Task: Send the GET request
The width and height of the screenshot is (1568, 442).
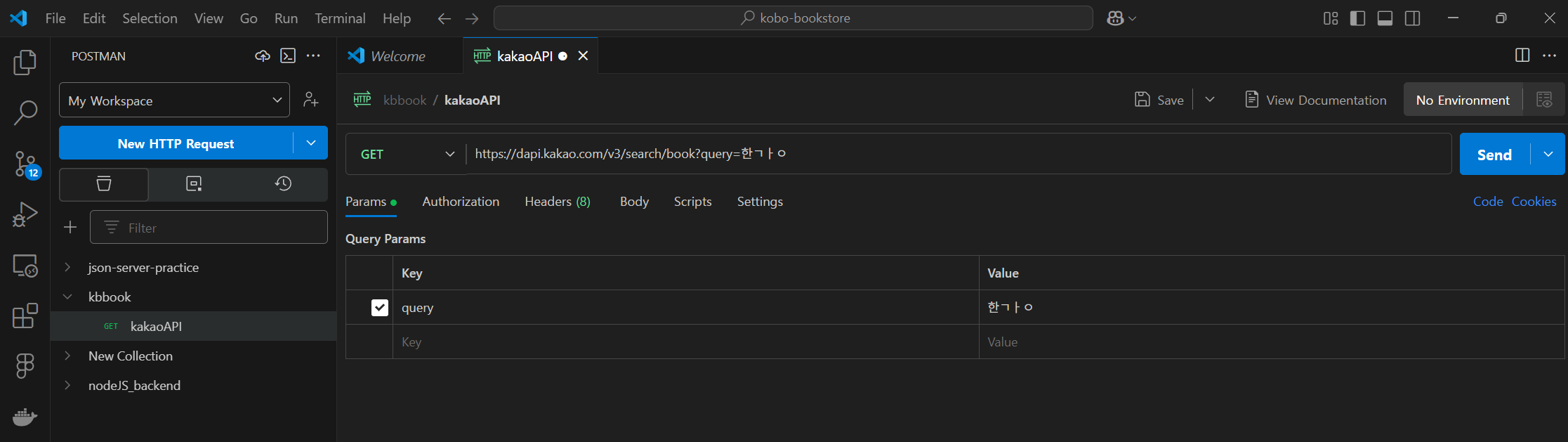Action: pos(1494,155)
